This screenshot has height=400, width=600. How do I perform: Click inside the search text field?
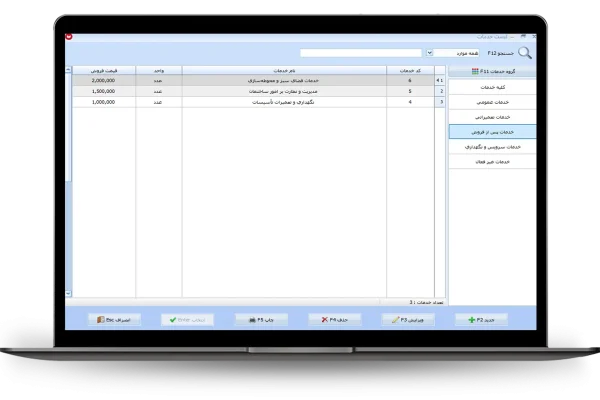(360, 53)
